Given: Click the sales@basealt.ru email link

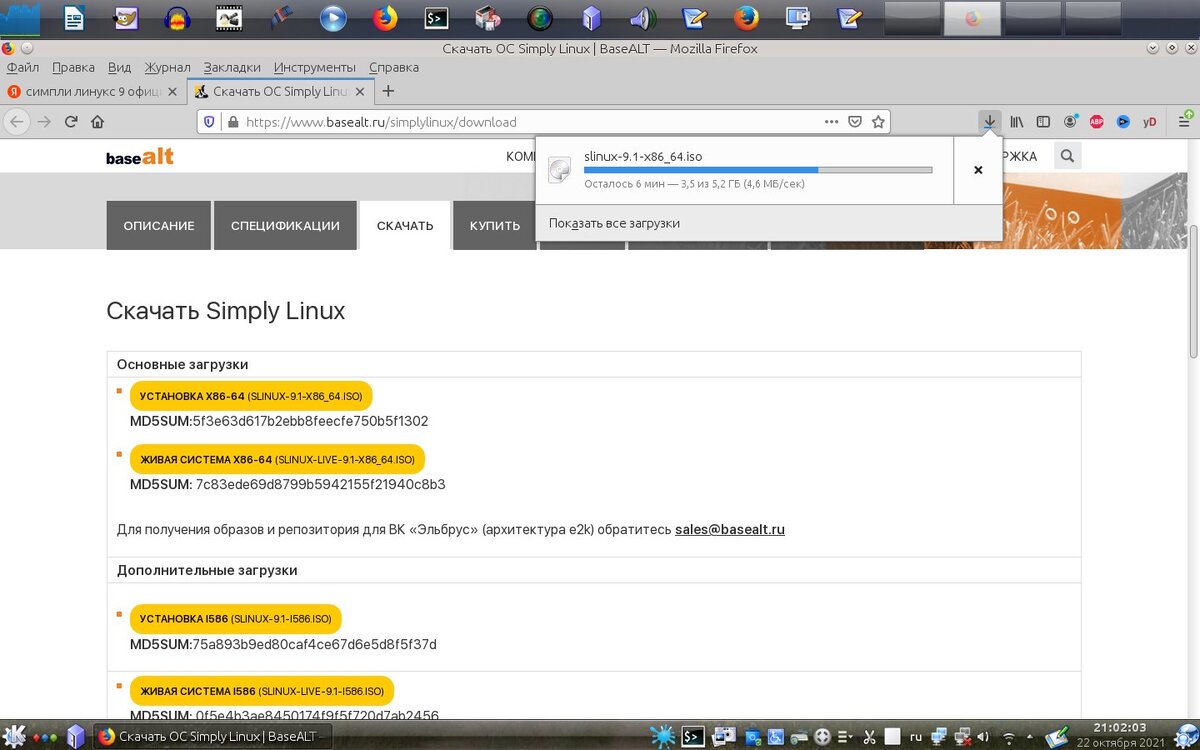Looking at the screenshot, I should (x=730, y=529).
